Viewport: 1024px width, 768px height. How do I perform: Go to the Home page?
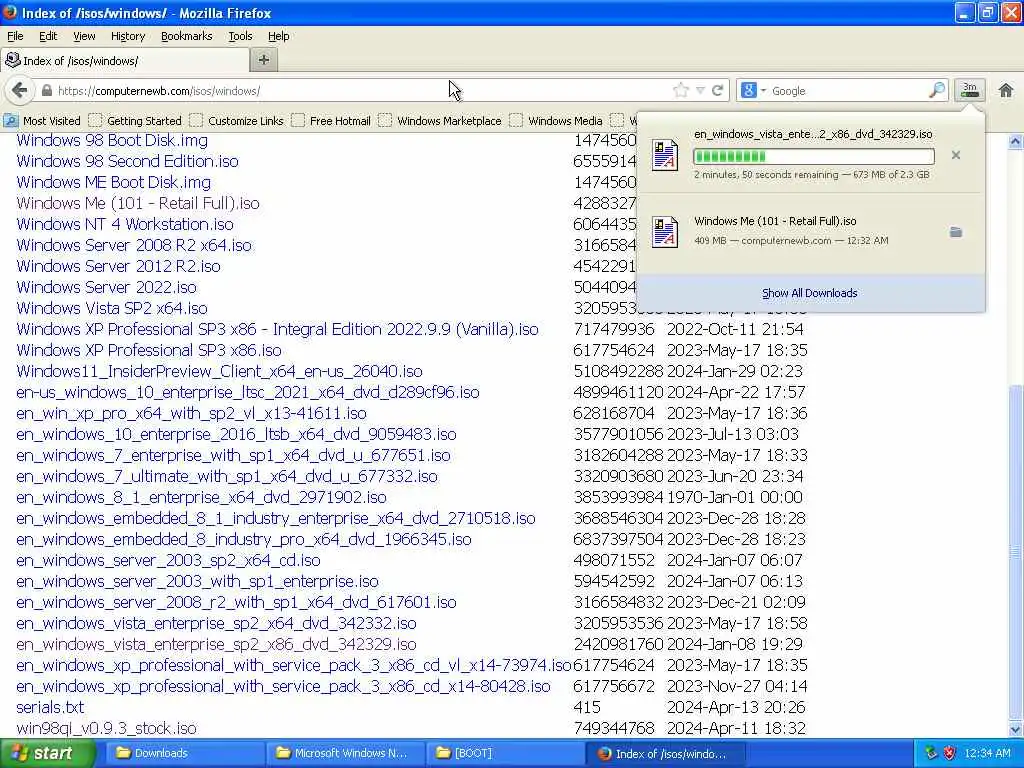coord(1006,90)
